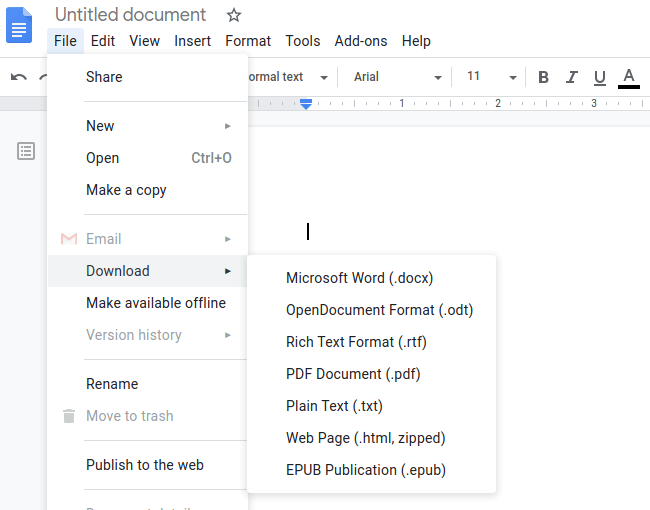Screen dimensions: 650x510
Task: Choose Rename from the File menu
Action: [148, 384]
